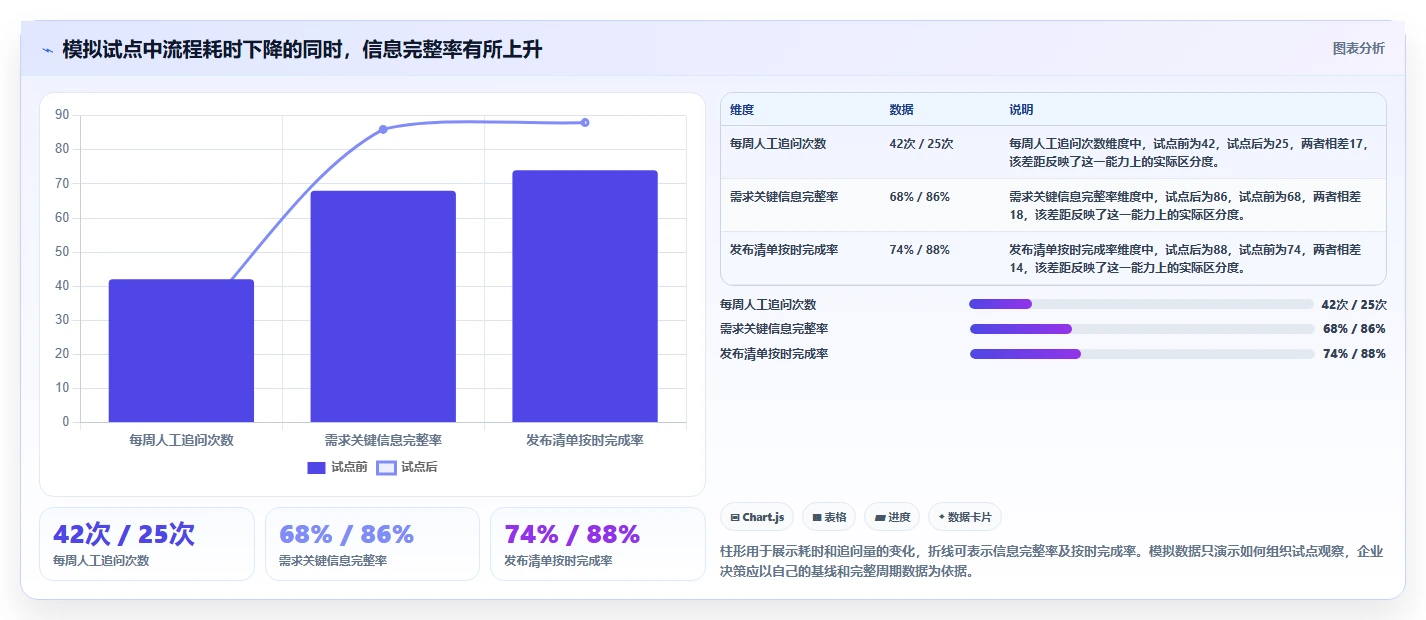Click the 数据卡片 tag
The height and width of the screenshot is (620, 1426).
[x=965, y=517]
